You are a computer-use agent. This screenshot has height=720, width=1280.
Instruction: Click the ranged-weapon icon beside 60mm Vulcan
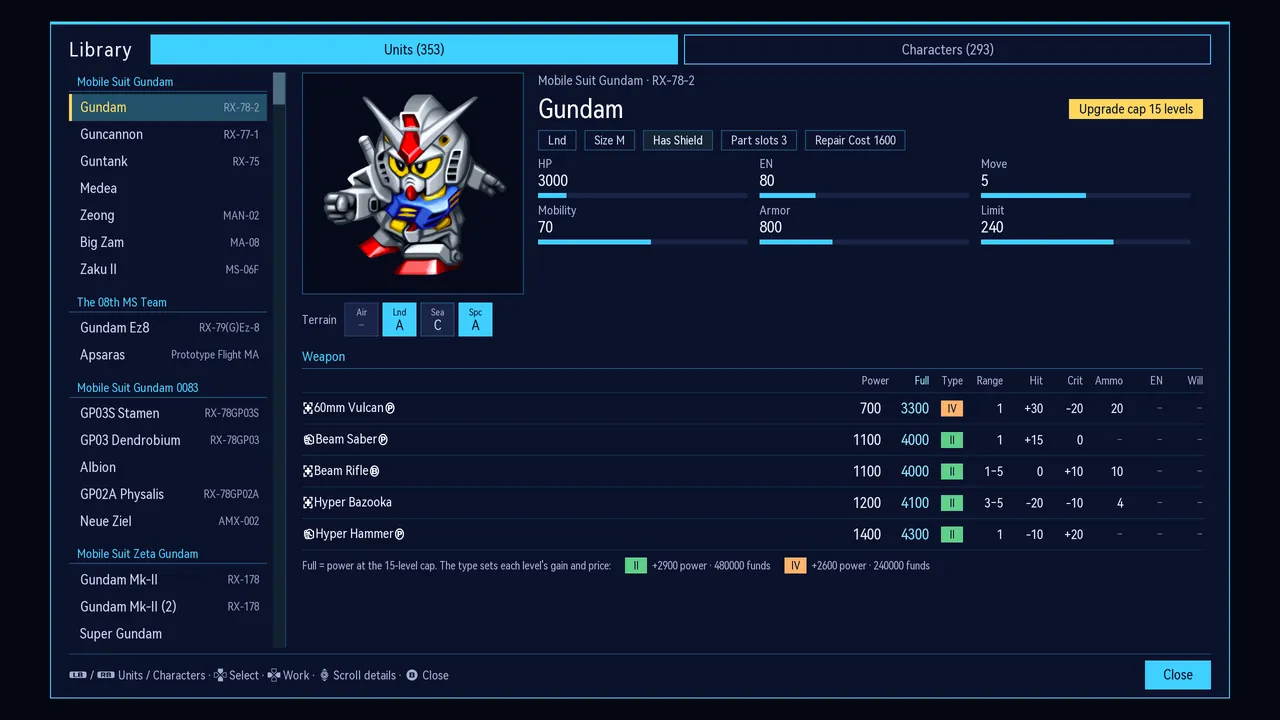pyautogui.click(x=308, y=408)
